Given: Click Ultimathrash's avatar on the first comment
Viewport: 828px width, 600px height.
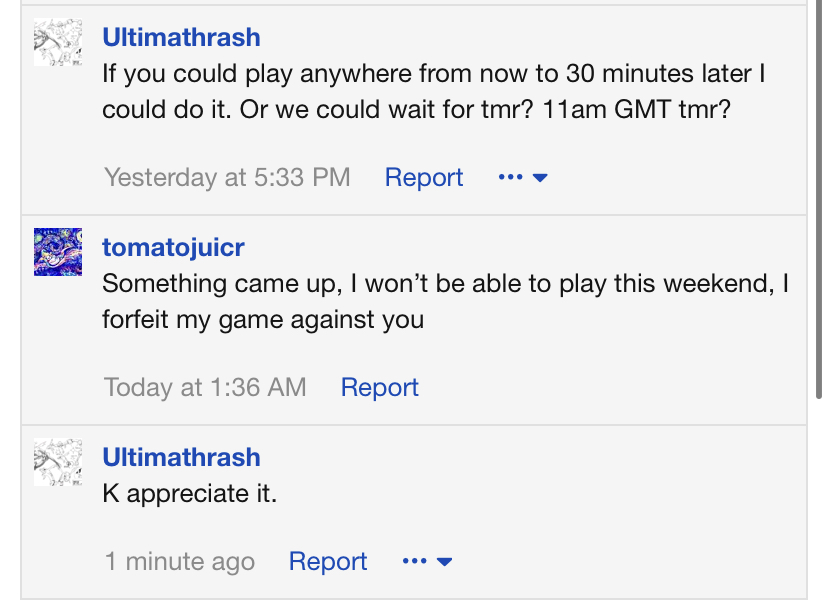Looking at the screenshot, I should tap(58, 42).
